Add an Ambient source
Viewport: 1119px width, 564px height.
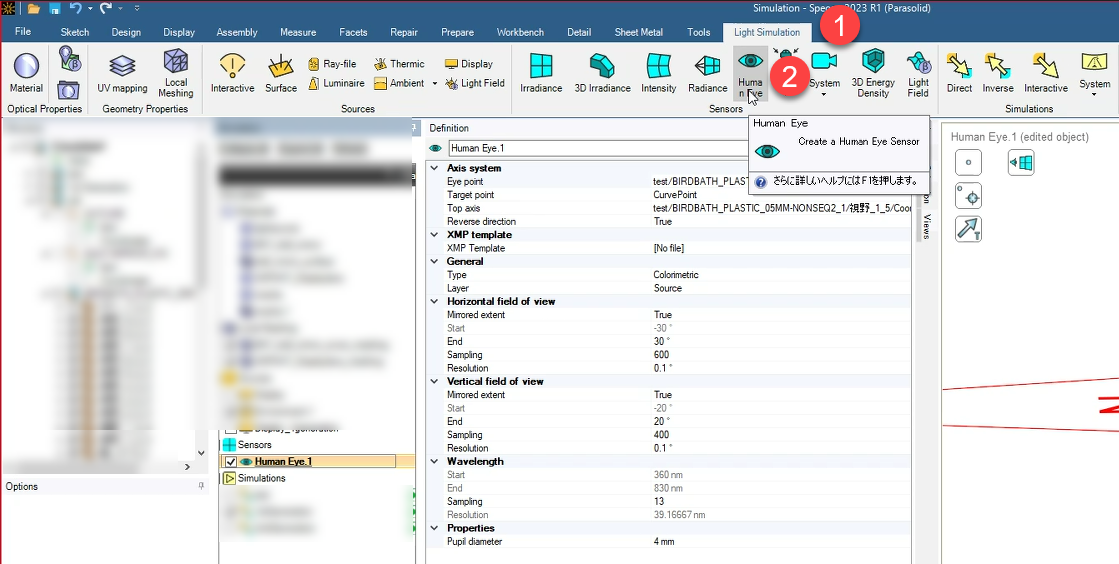click(x=399, y=83)
